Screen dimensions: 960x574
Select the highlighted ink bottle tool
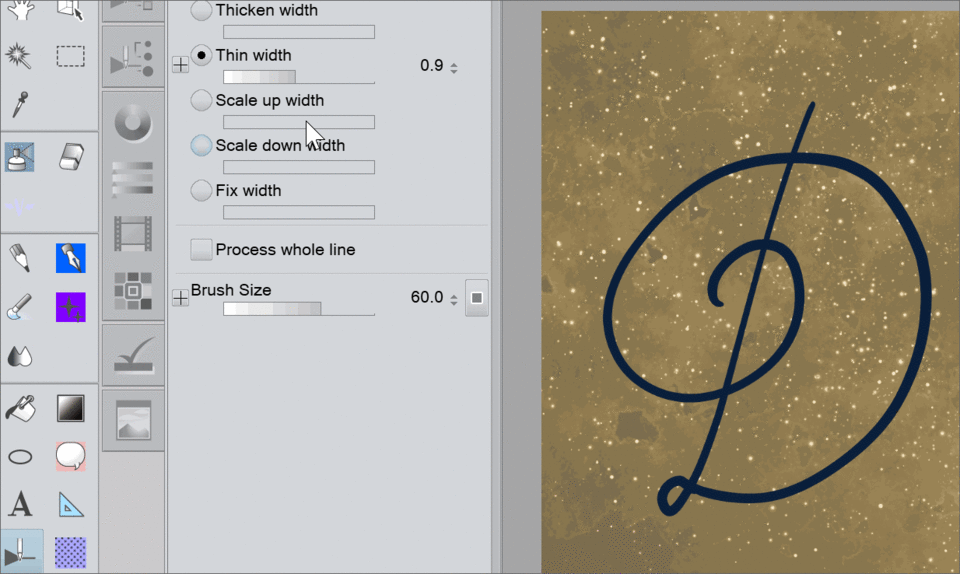[x=20, y=157]
